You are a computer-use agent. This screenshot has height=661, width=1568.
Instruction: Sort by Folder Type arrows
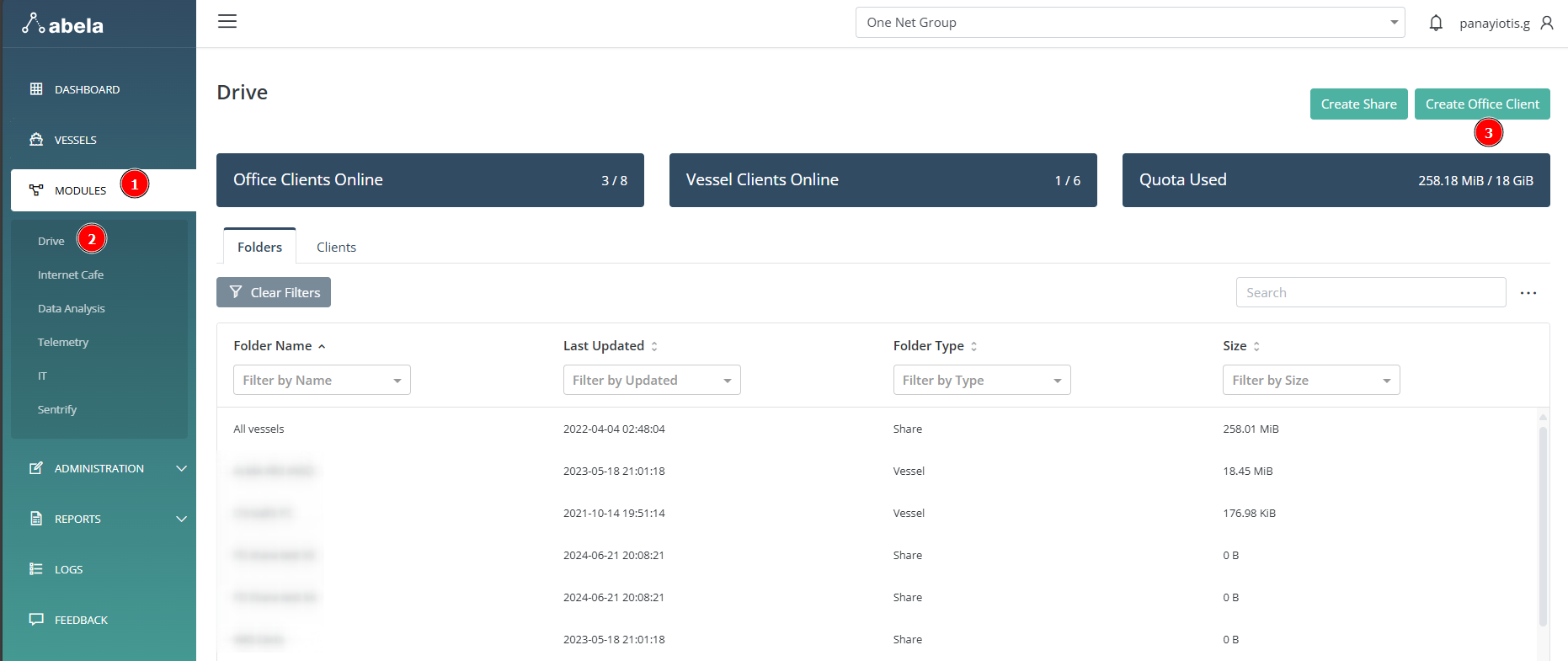pos(974,346)
